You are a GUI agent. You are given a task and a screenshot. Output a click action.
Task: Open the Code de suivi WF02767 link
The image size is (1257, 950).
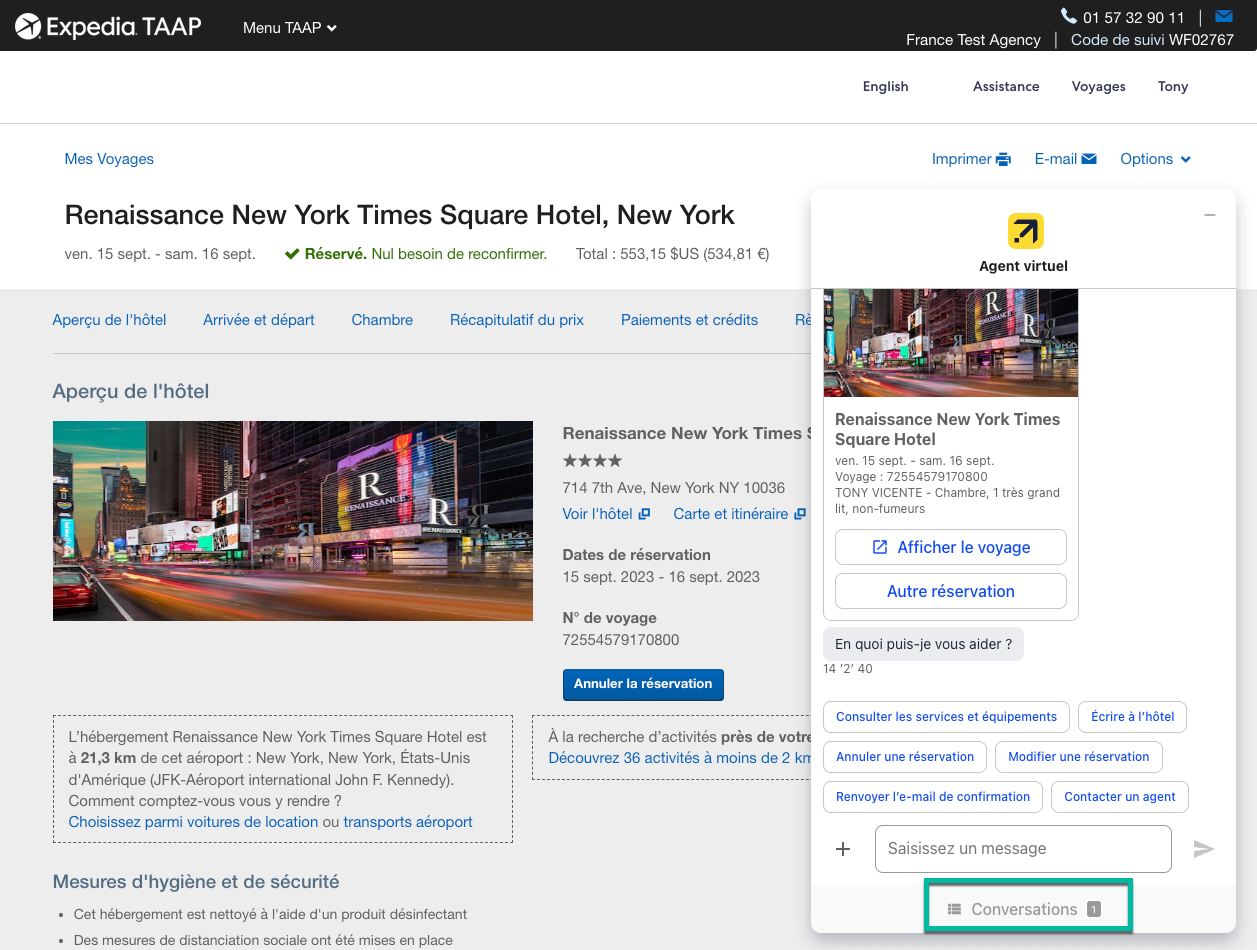[1152, 40]
